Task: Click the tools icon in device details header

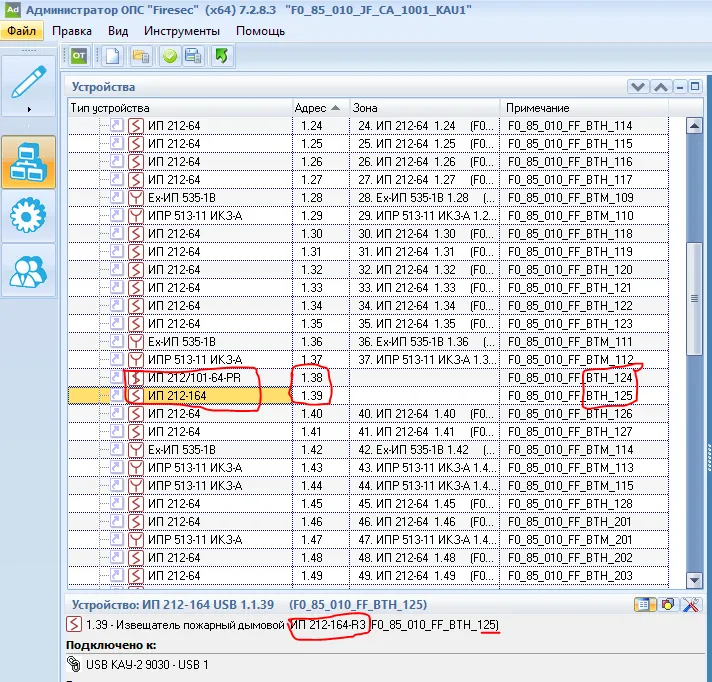Action: [691, 605]
